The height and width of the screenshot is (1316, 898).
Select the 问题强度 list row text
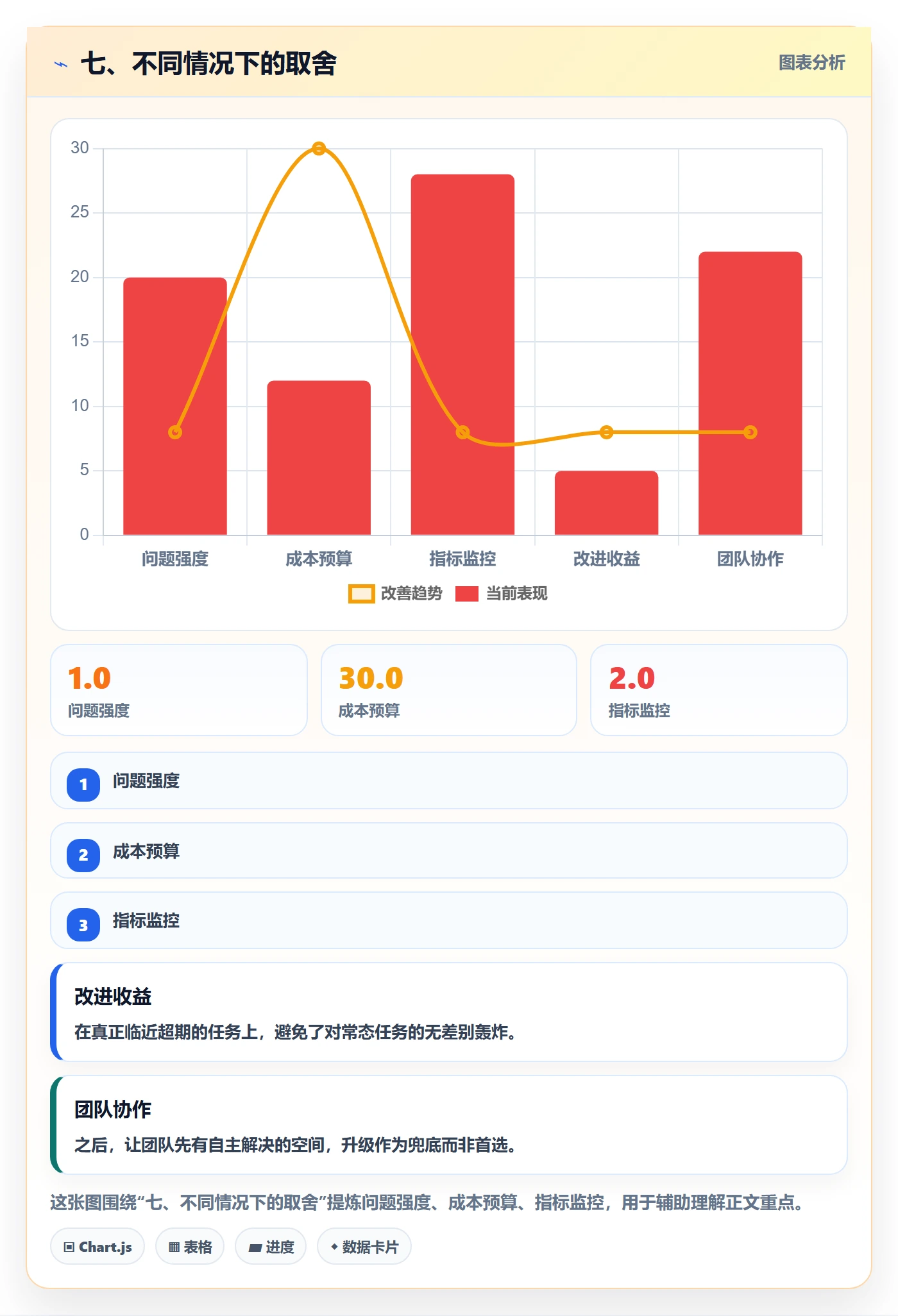click(146, 781)
